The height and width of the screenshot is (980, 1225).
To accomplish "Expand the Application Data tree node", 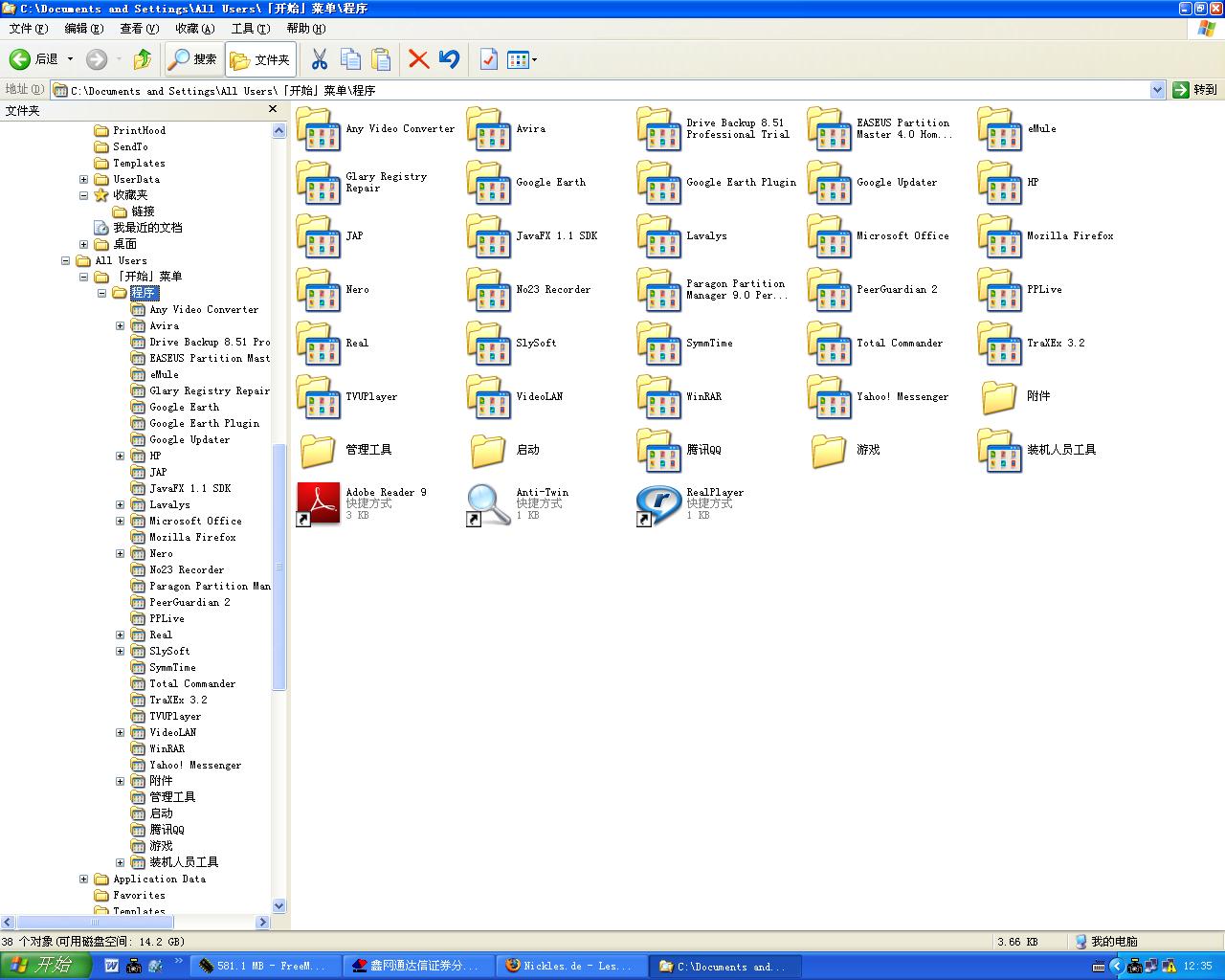I will 83,879.
